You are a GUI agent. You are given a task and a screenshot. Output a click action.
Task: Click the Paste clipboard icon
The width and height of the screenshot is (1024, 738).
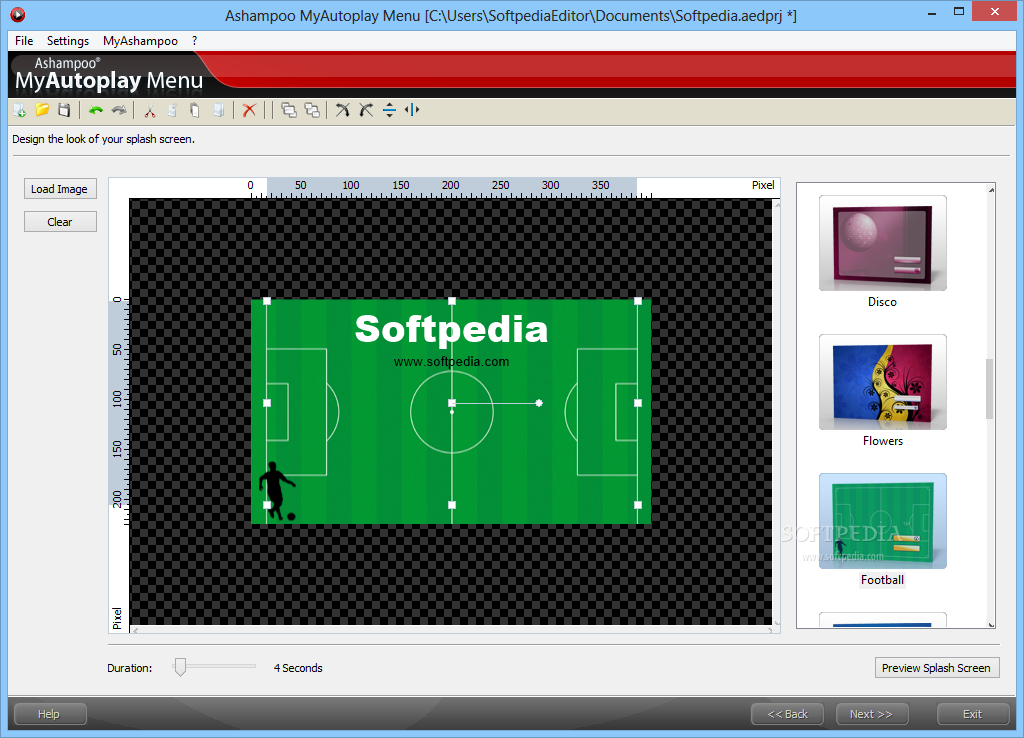(x=195, y=110)
